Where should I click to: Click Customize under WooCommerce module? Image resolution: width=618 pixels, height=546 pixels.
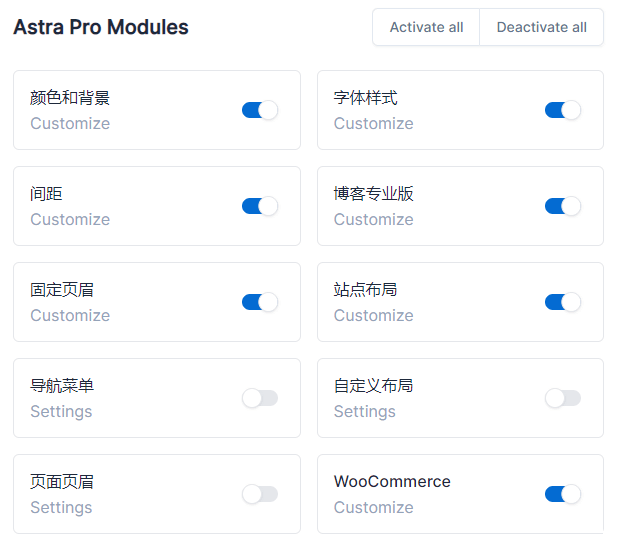click(x=373, y=508)
